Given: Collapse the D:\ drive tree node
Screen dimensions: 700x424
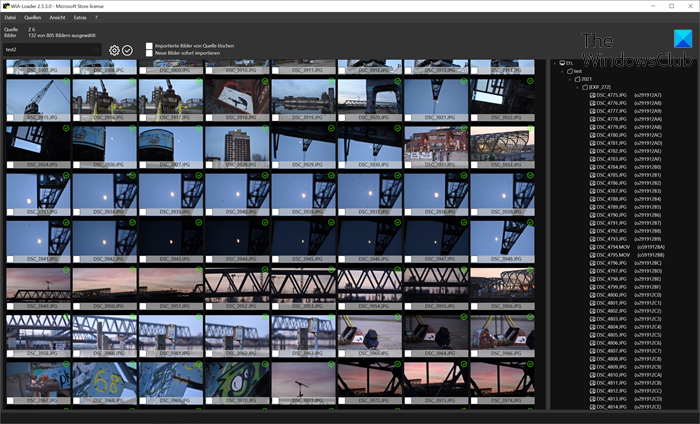Looking at the screenshot, I should tap(556, 62).
